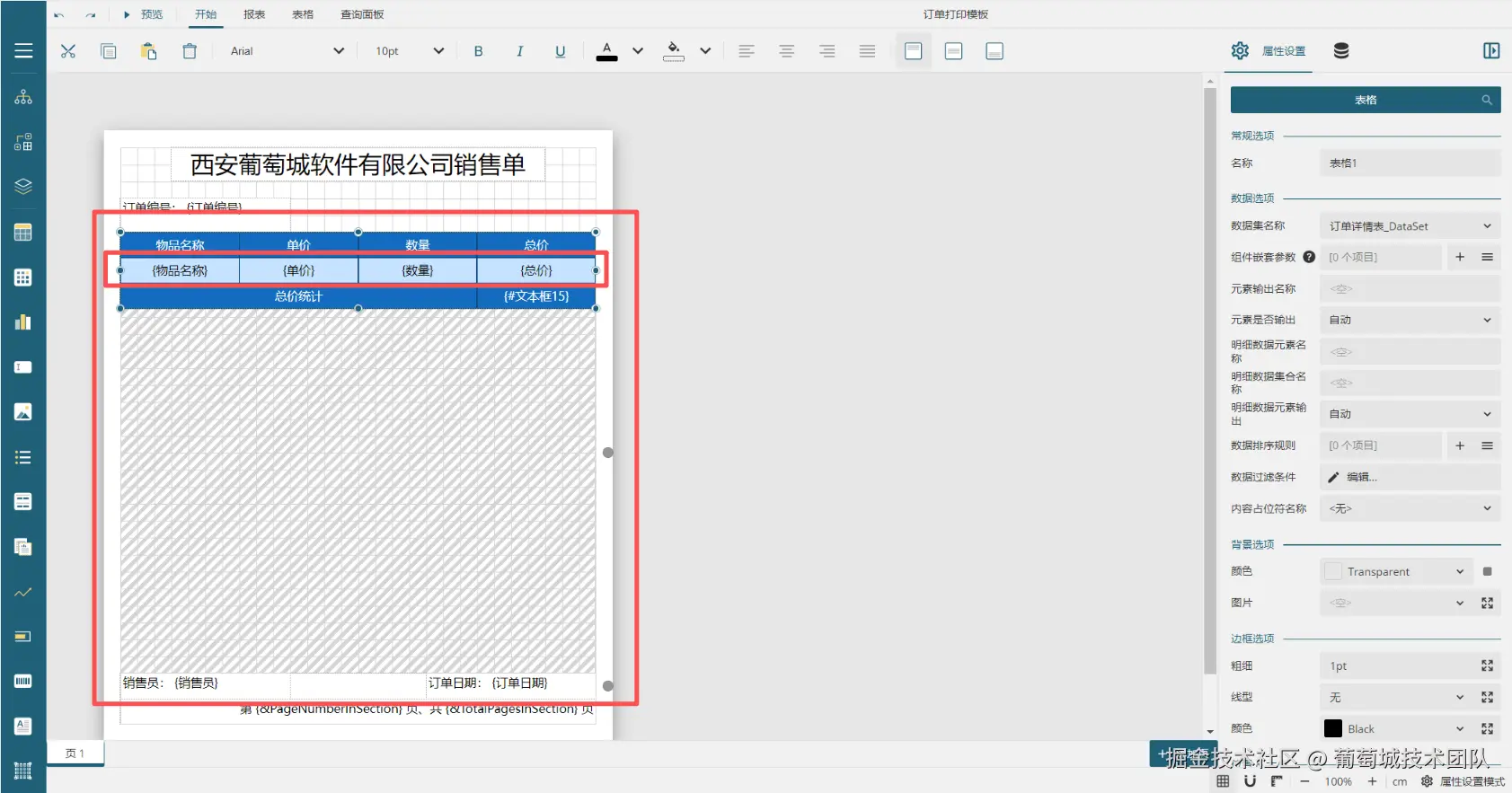
Task: Insert a table control from sidebar
Action: coord(23,233)
